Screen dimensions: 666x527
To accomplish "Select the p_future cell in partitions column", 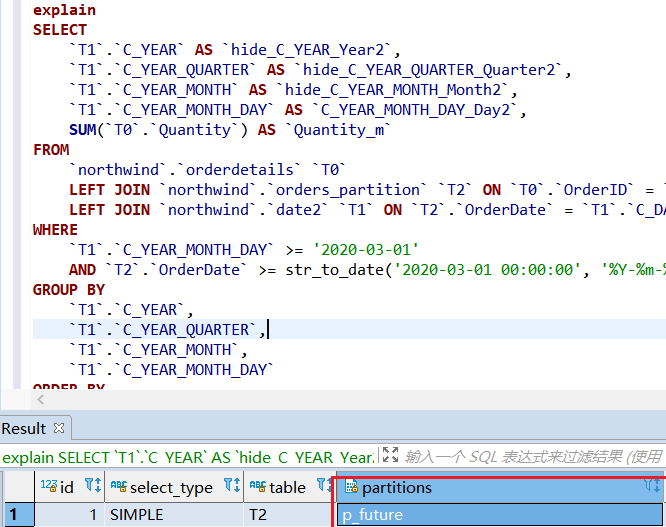I will coord(500,515).
